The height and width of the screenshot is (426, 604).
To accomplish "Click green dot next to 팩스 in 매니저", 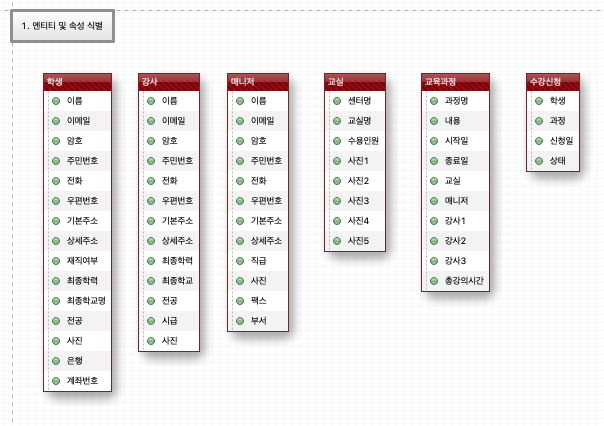I will pos(240,300).
